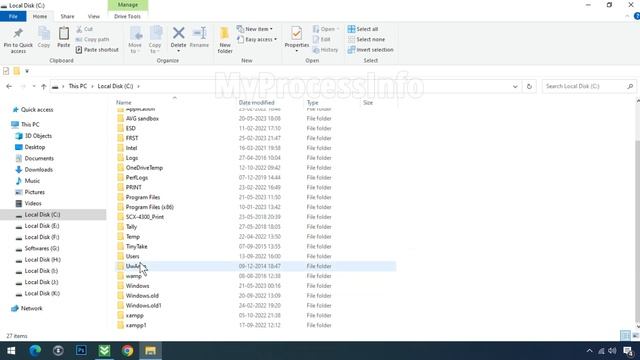Open the ribbon Open button dropdown
Viewport: 640px width, 360px height.
(x=326, y=29)
